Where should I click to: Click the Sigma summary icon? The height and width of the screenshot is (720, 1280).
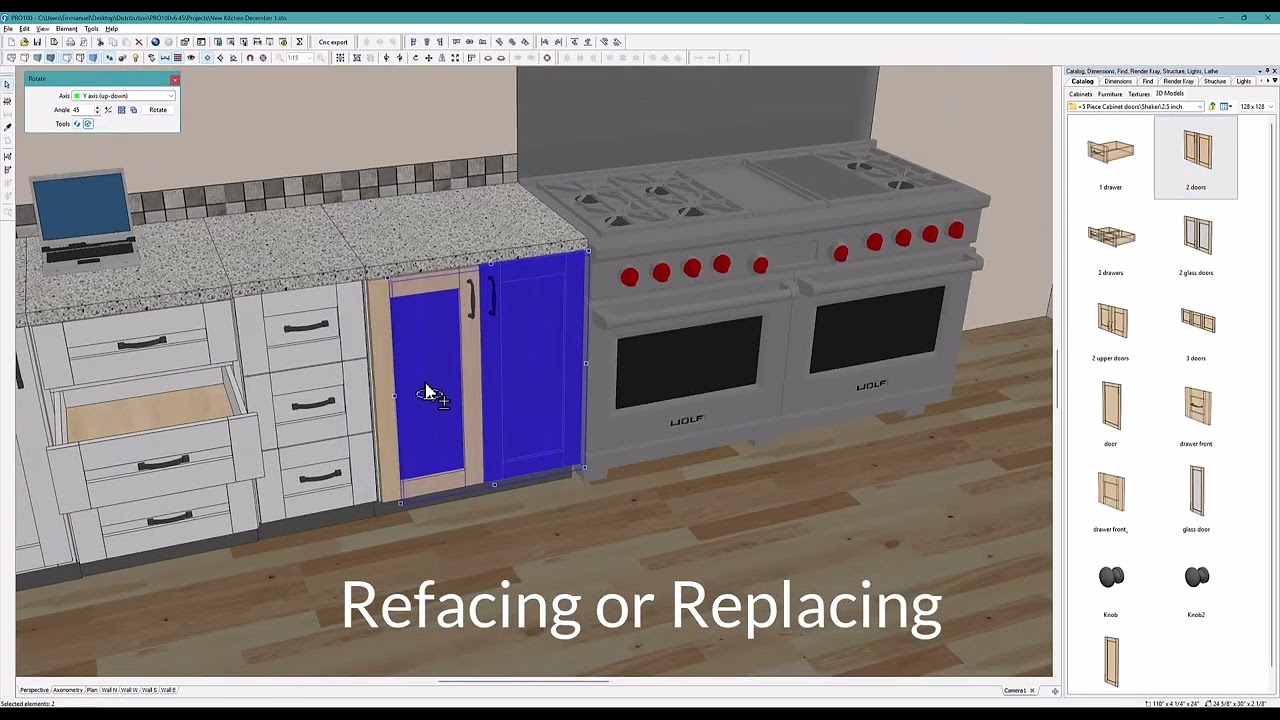pyautogui.click(x=299, y=42)
